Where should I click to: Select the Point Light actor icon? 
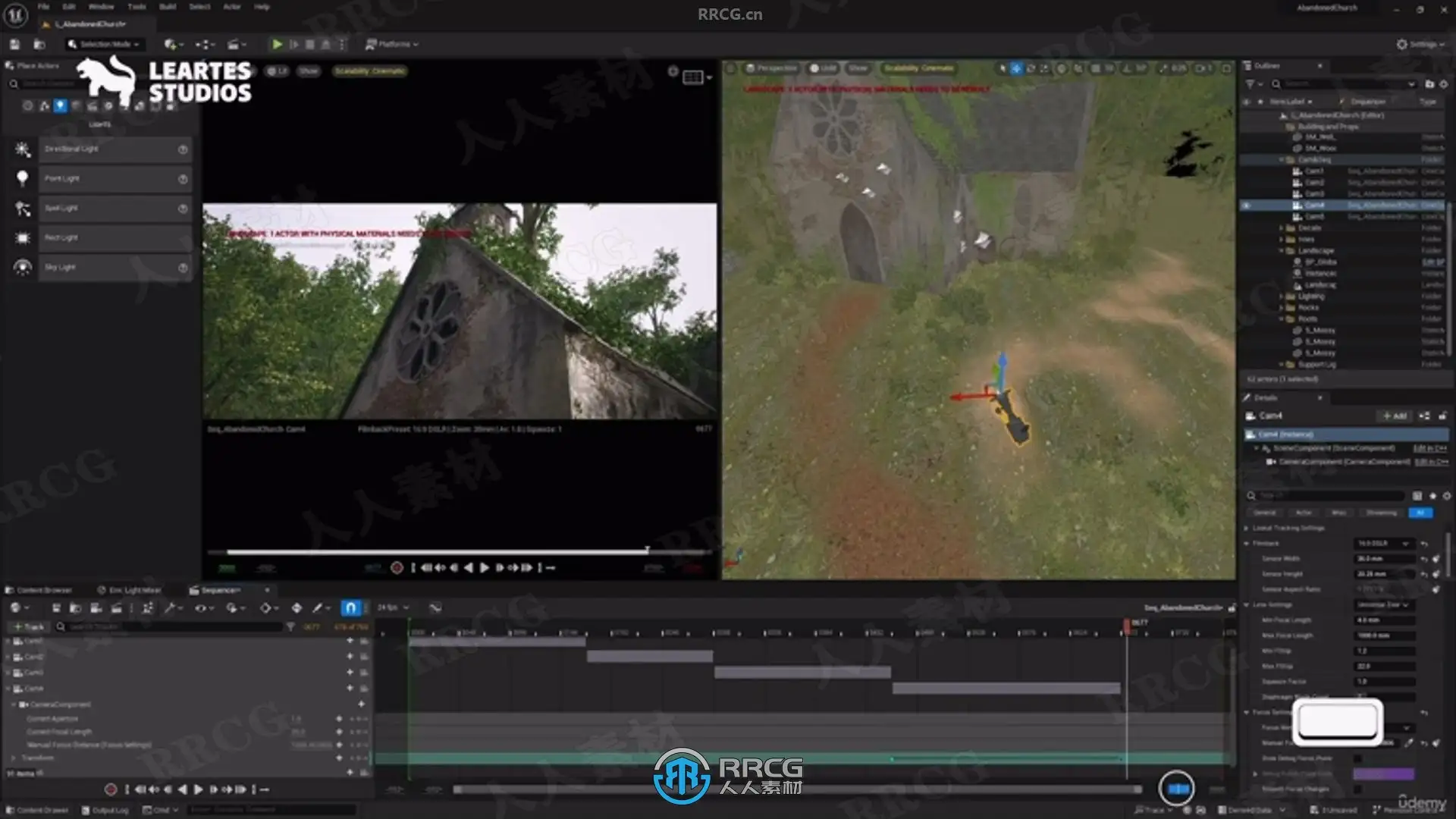(x=23, y=178)
